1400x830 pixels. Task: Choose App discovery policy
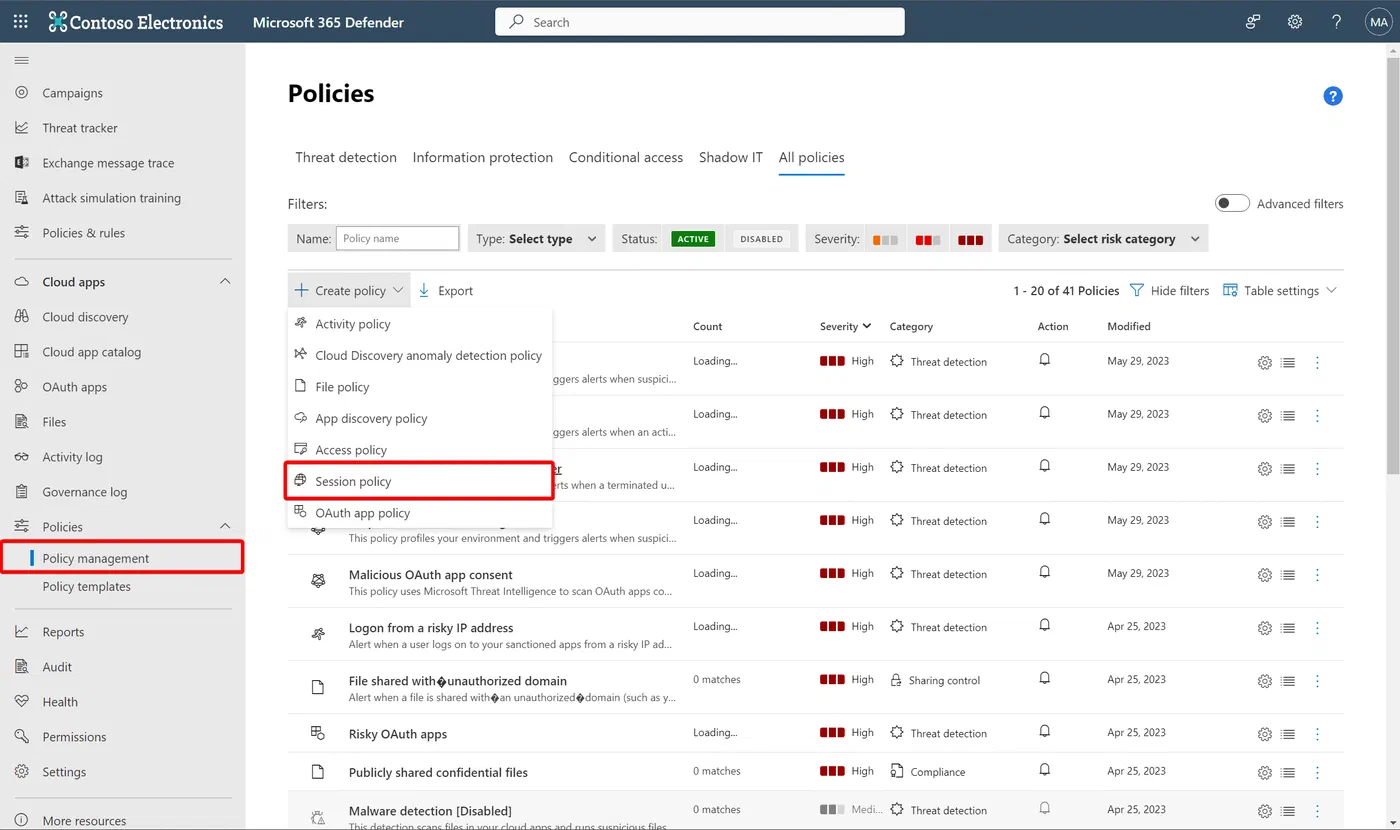click(x=420, y=418)
